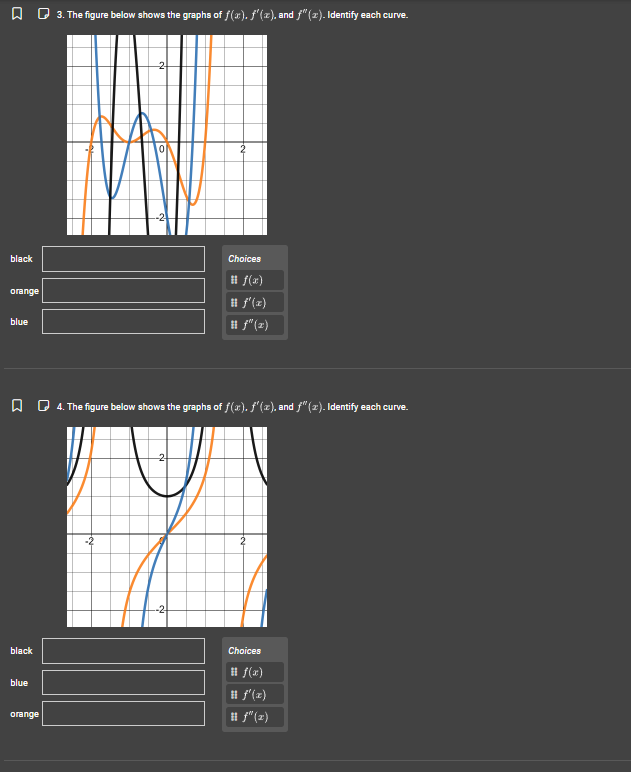Click the blue answer box in question 4
Image resolution: width=631 pixels, height=772 pixels.
tap(124, 682)
